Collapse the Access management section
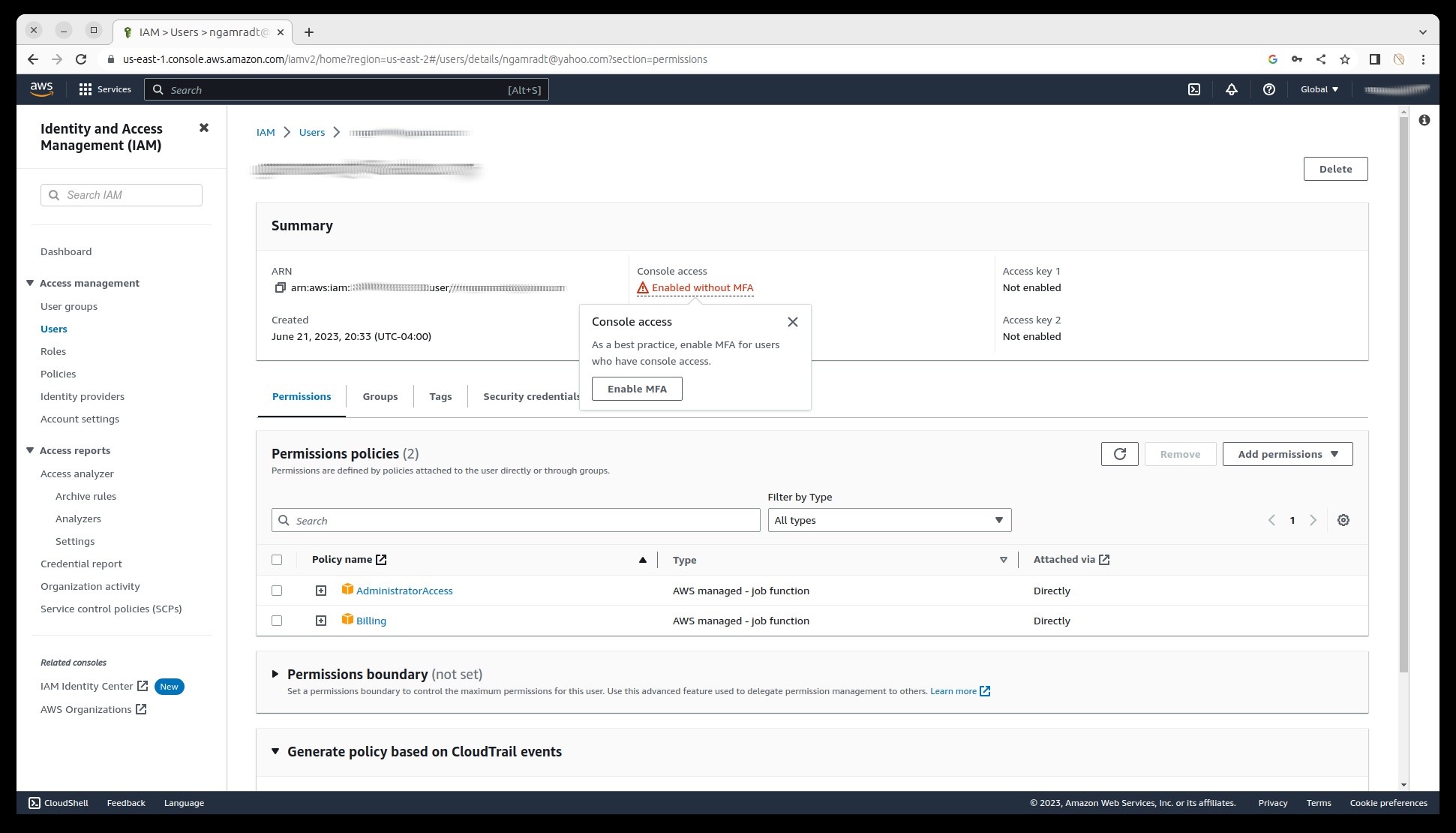 click(30, 283)
